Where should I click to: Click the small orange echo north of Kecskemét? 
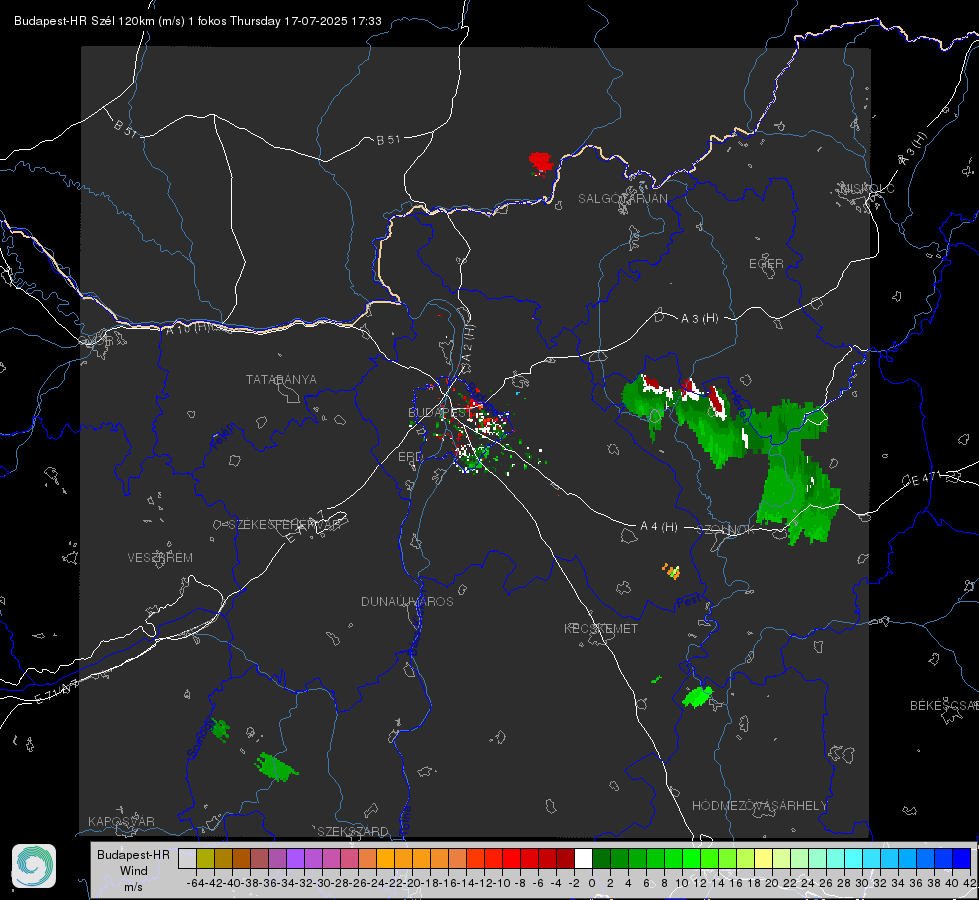671,571
